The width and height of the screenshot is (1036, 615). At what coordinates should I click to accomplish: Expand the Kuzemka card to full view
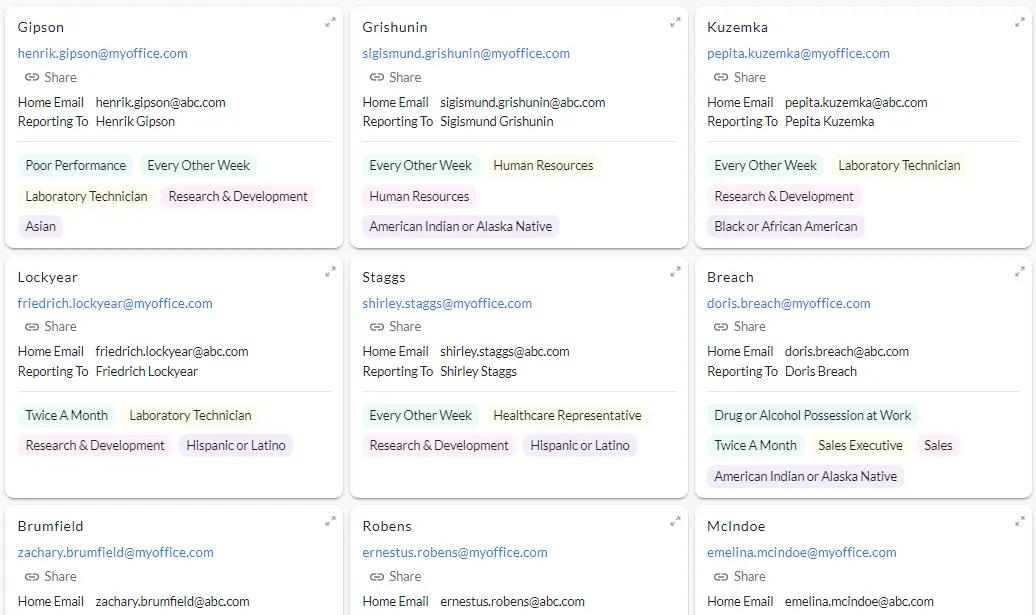(1020, 22)
